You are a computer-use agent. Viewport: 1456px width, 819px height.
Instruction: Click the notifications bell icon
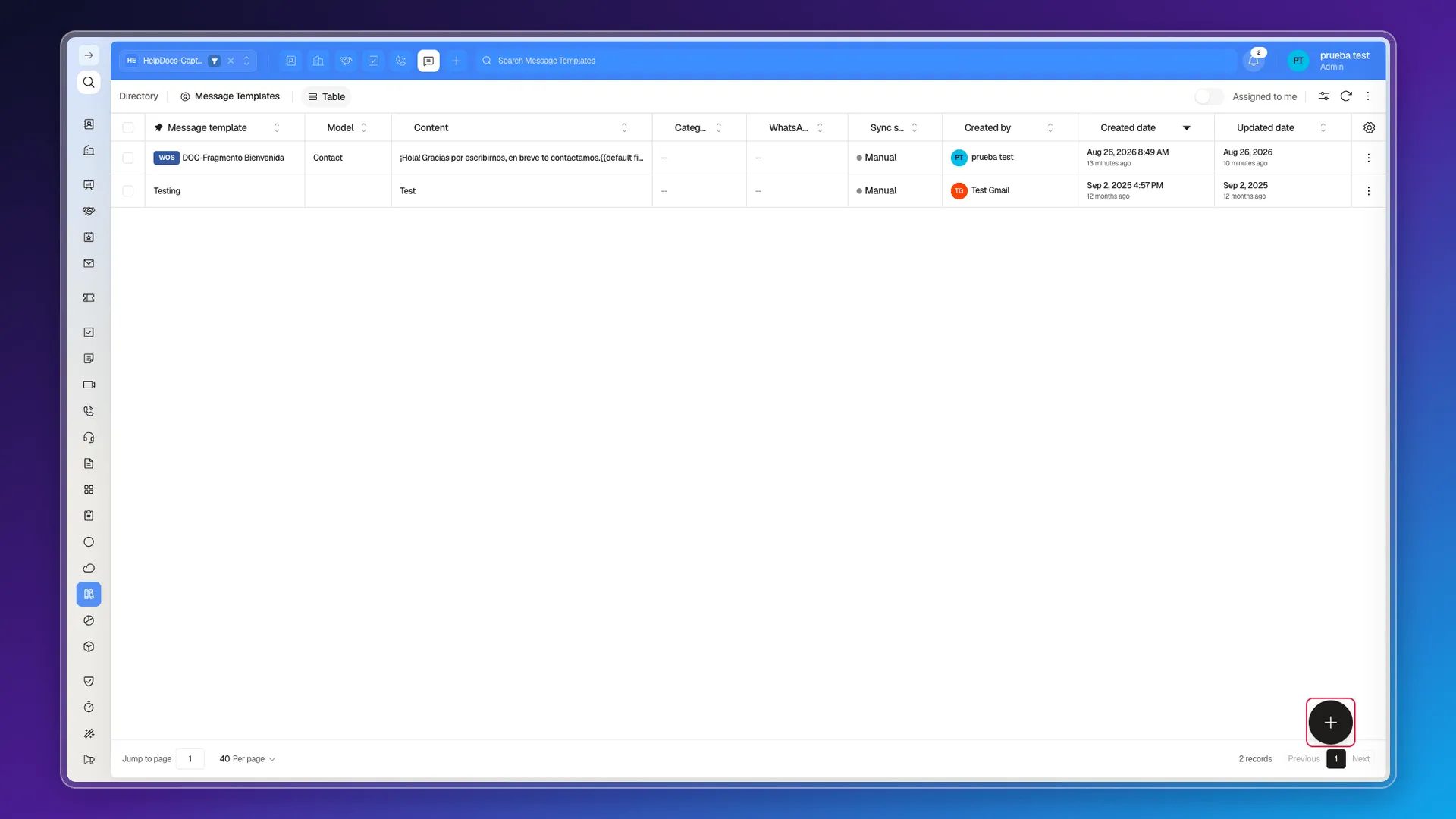coord(1254,61)
